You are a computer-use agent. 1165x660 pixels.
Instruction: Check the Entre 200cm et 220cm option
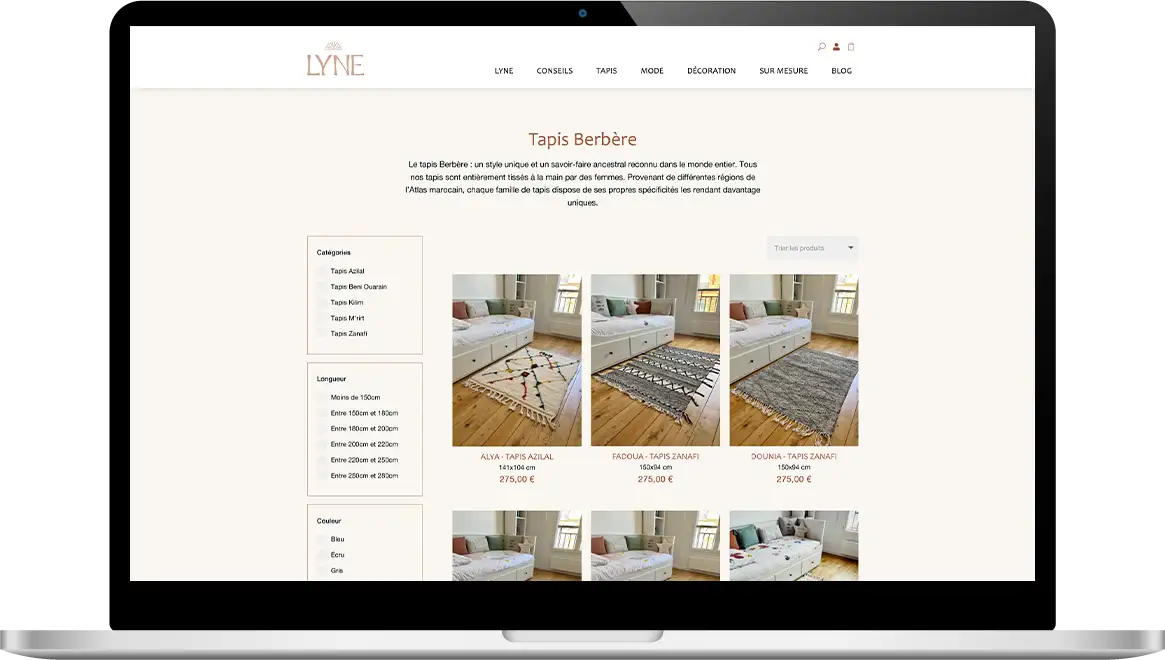pos(322,444)
